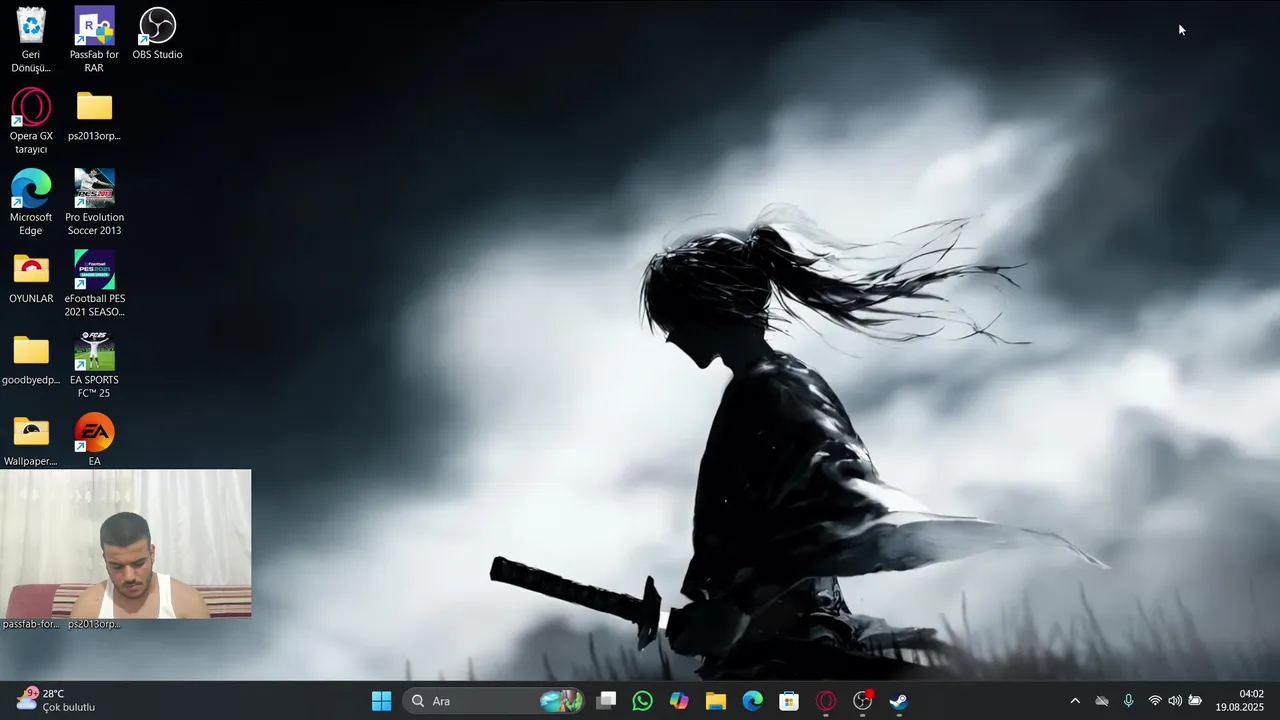Launch Copilot from the taskbar
The image size is (1280, 720).
[679, 701]
